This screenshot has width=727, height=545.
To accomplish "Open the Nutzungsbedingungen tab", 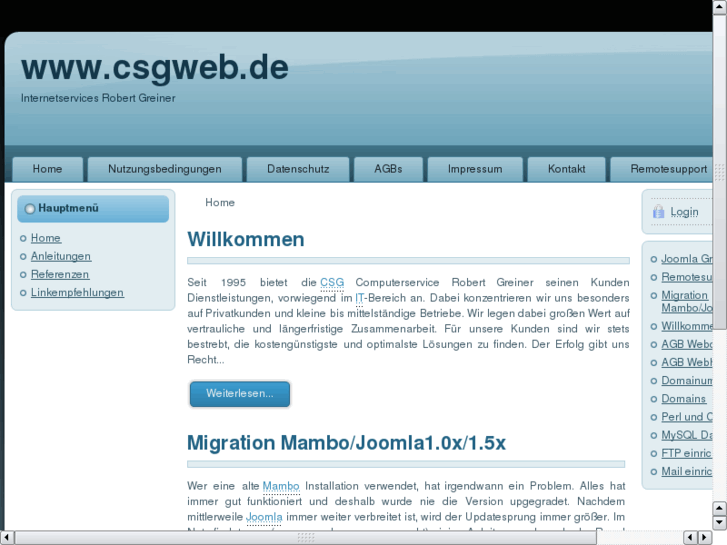I will 165,169.
